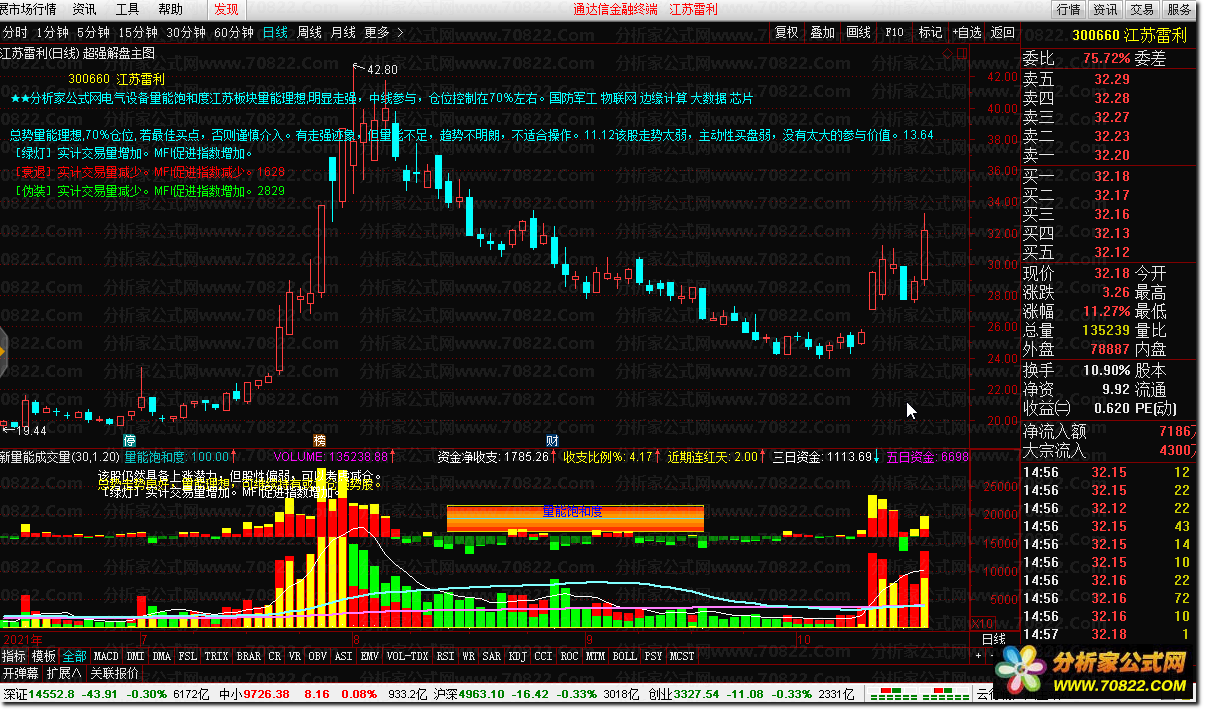Toggle the 开弹幕 button

20,673
